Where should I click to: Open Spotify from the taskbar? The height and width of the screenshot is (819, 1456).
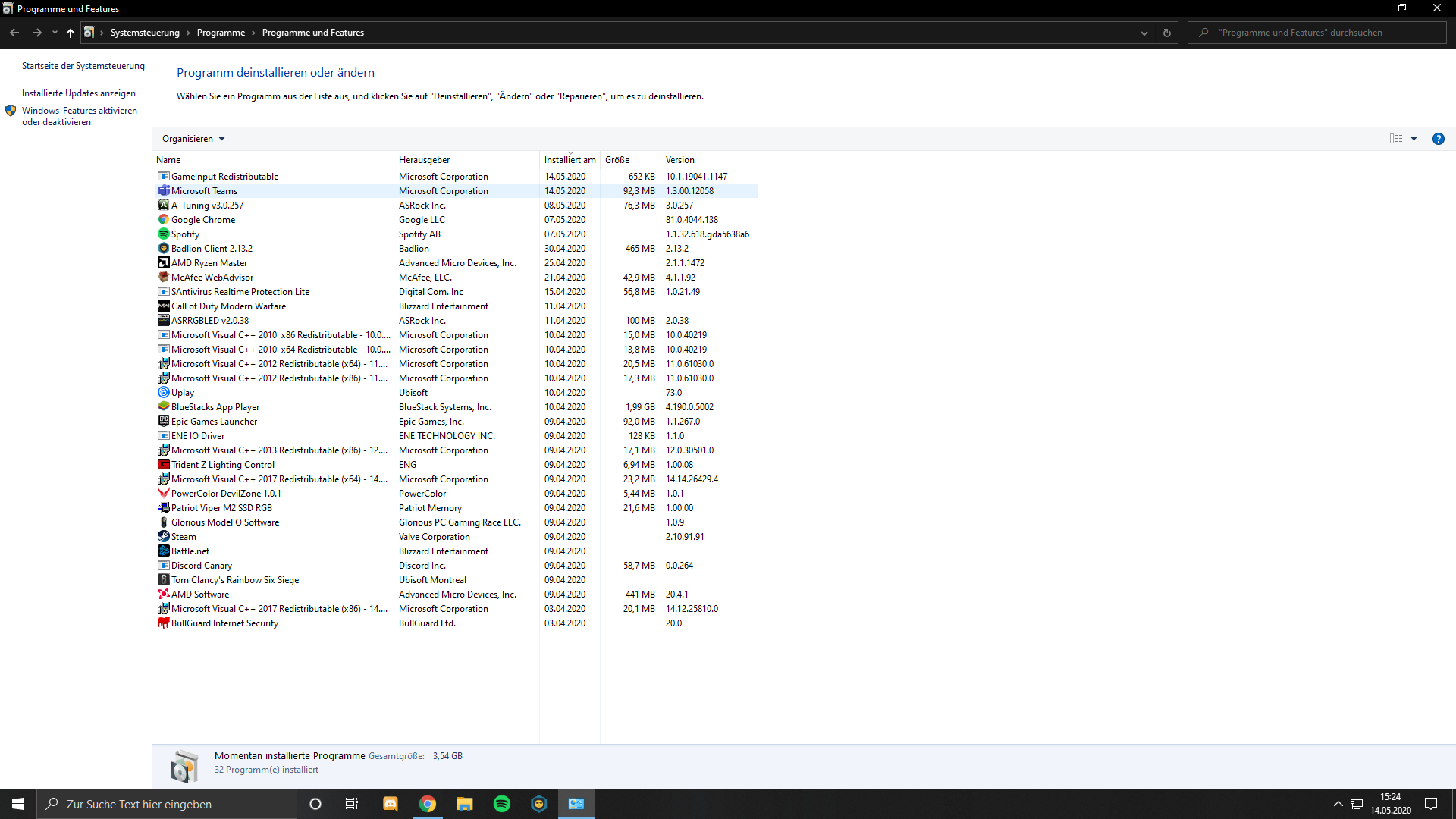click(x=501, y=804)
